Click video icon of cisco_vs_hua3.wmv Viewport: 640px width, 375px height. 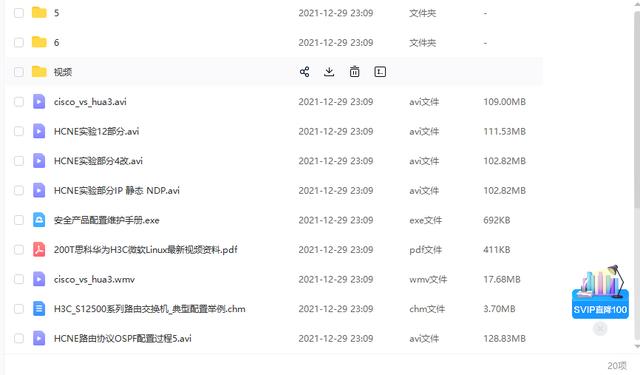tap(39, 279)
